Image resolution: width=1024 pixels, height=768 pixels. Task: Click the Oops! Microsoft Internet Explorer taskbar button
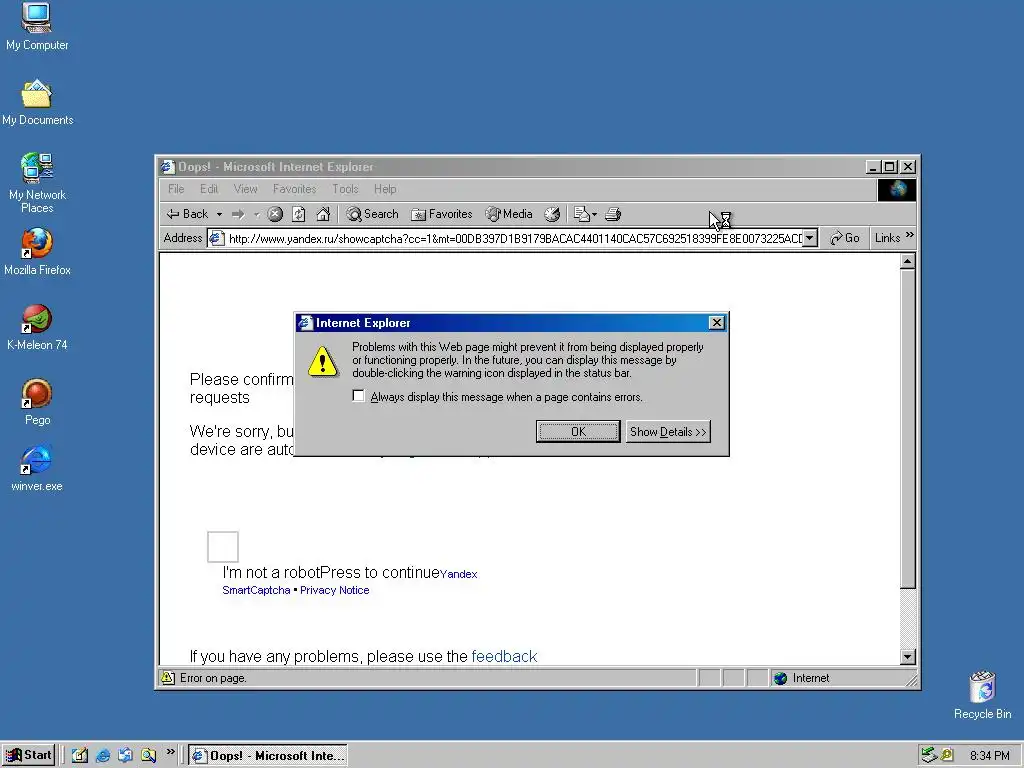click(x=268, y=756)
